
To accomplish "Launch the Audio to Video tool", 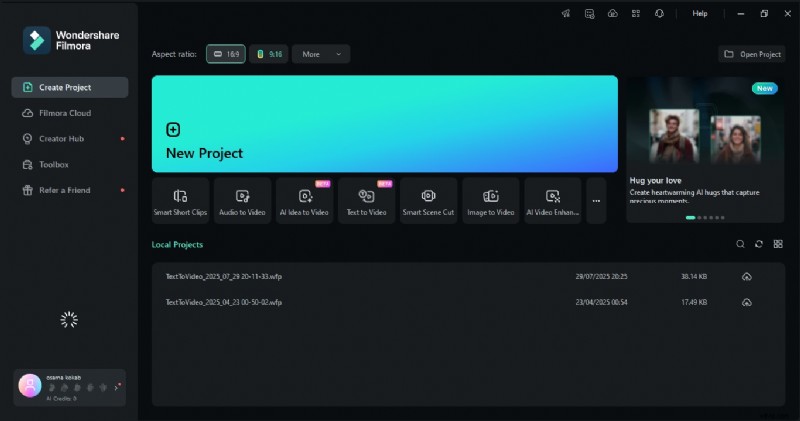I will (243, 201).
